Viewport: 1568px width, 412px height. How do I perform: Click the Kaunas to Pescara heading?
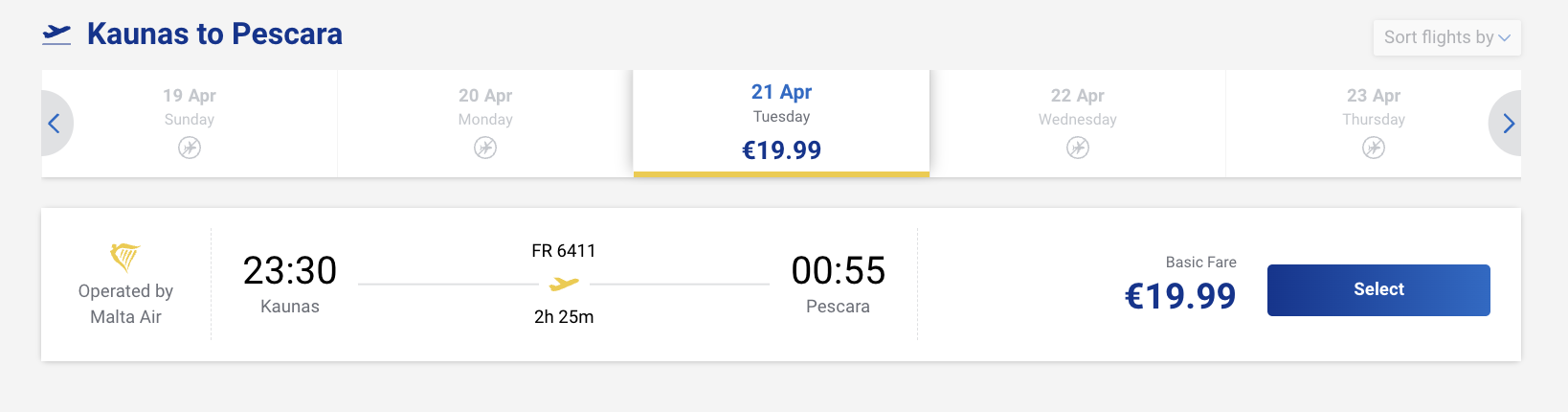(x=214, y=34)
